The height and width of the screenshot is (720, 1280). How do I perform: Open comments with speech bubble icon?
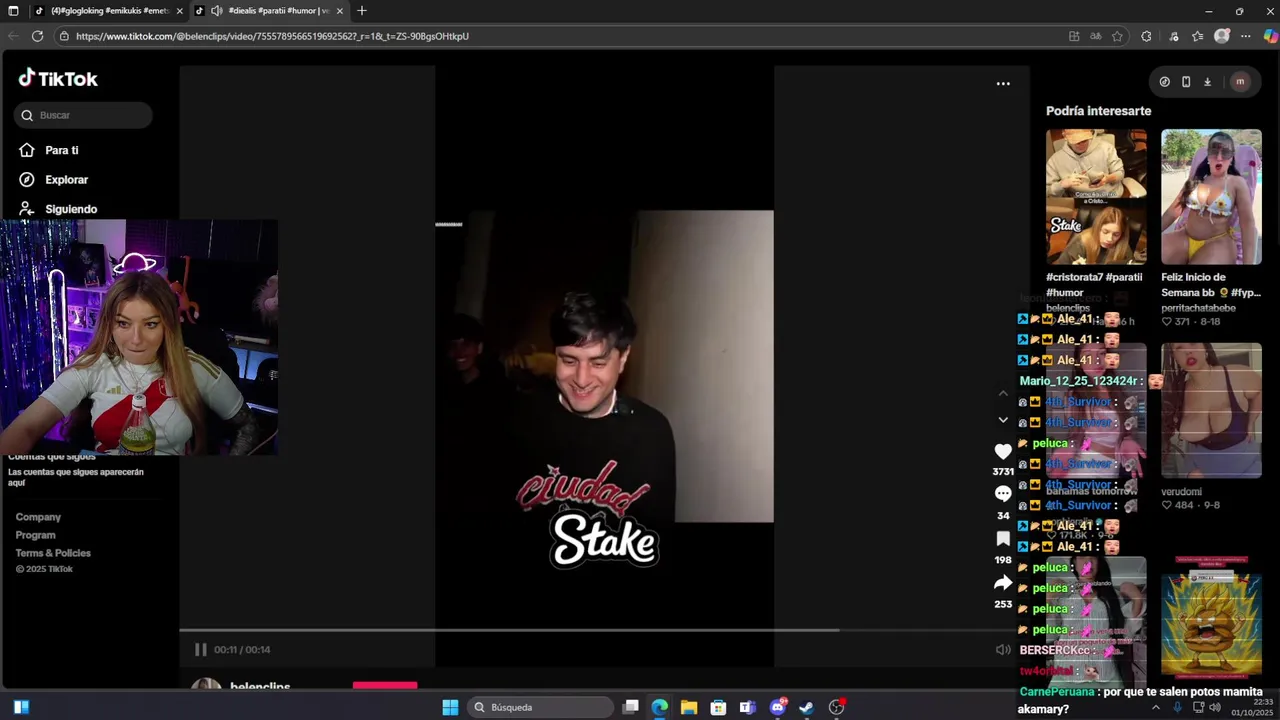click(1003, 494)
